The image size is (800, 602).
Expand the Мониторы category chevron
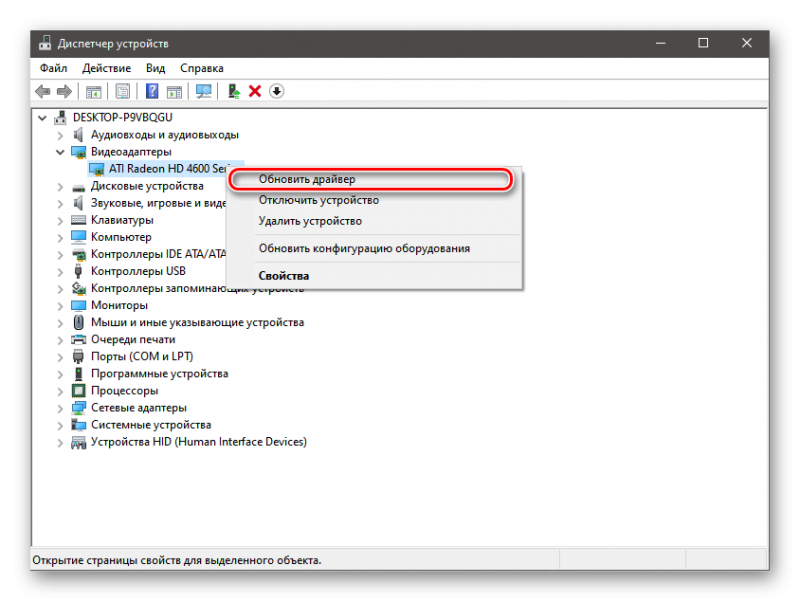pyautogui.click(x=60, y=306)
